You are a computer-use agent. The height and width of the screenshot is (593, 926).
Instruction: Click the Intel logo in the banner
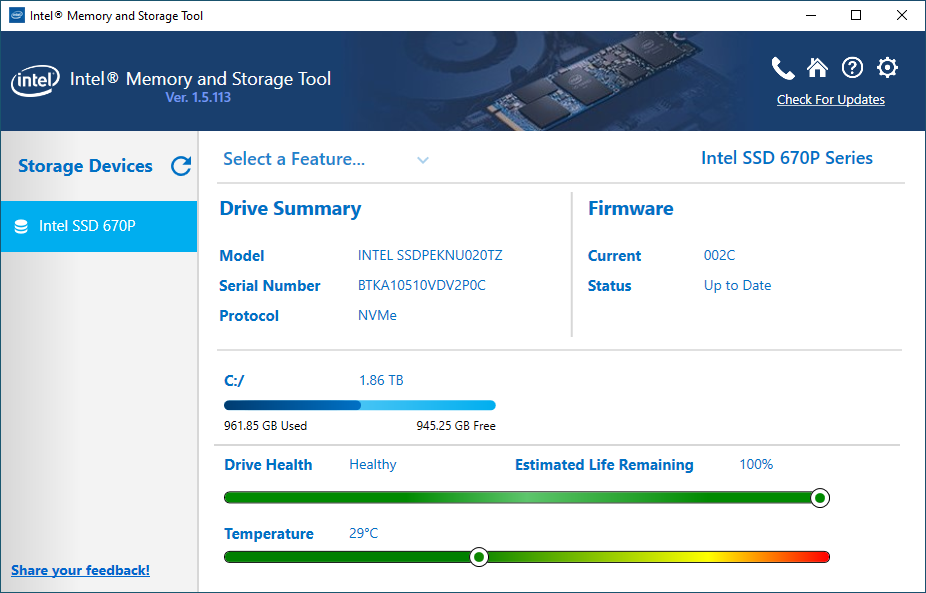[x=35, y=81]
